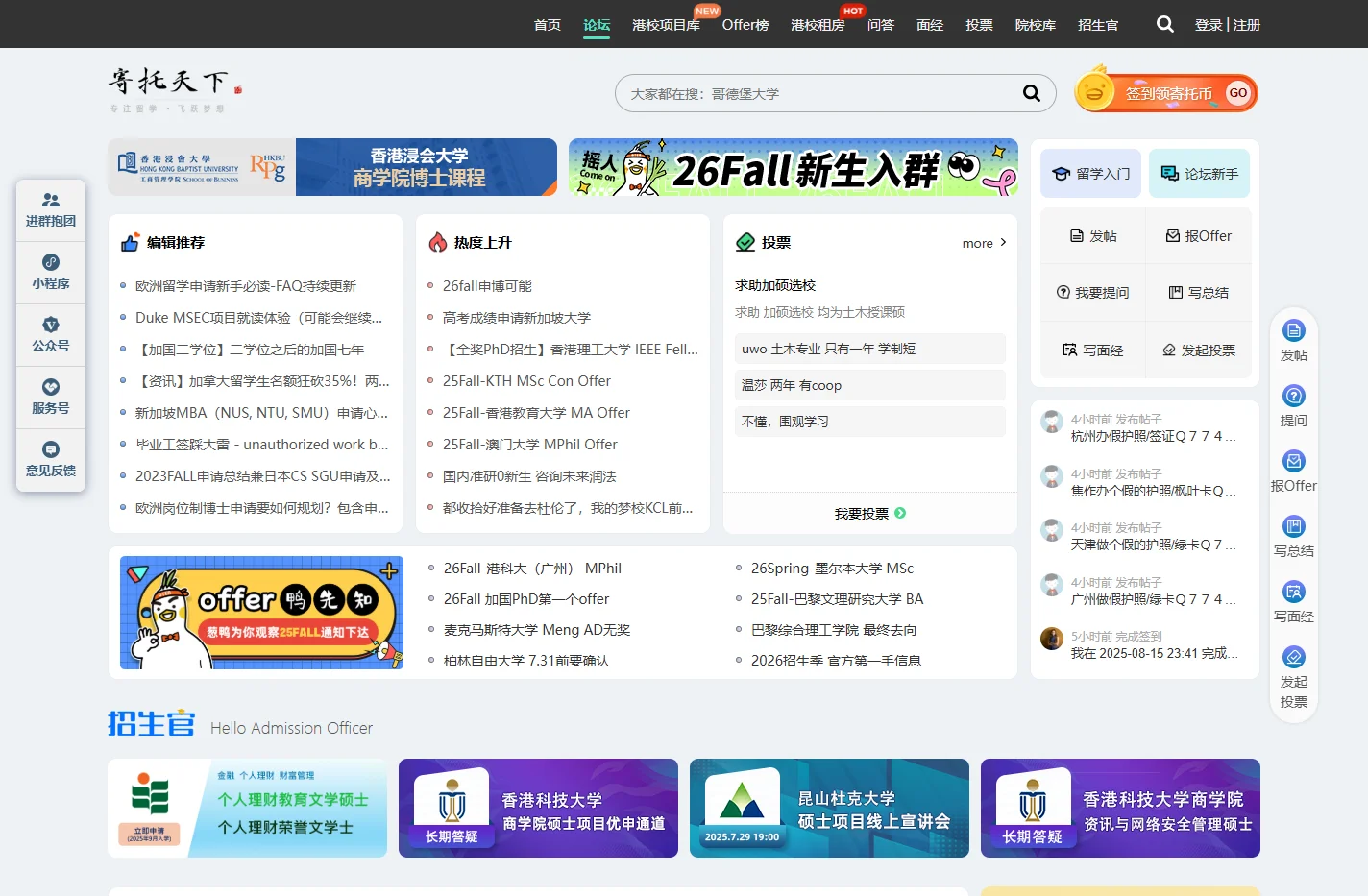Expand the 投票 section via more arrow
Viewport: 1368px width, 896px height.
pyautogui.click(x=985, y=243)
